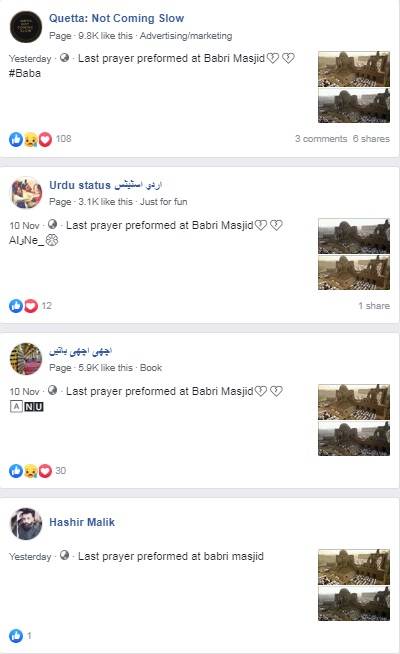Click sad reaction on the Book page post

tap(30, 471)
